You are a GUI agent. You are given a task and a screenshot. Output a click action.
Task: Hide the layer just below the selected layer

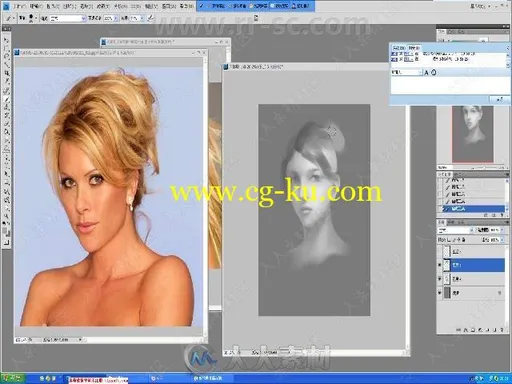pos(440,279)
